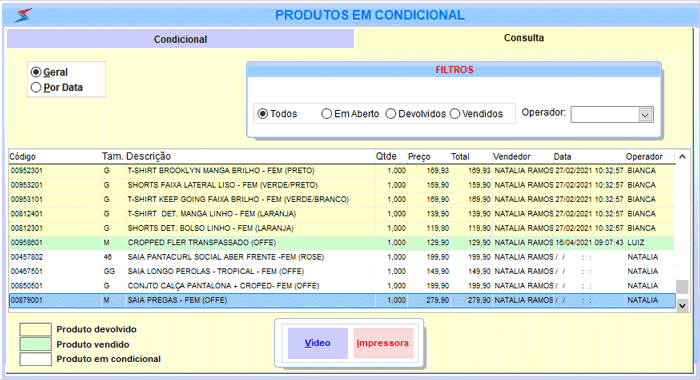Image resolution: width=700 pixels, height=380 pixels.
Task: Click the Produto devolvido legend label
Action: pos(96,330)
